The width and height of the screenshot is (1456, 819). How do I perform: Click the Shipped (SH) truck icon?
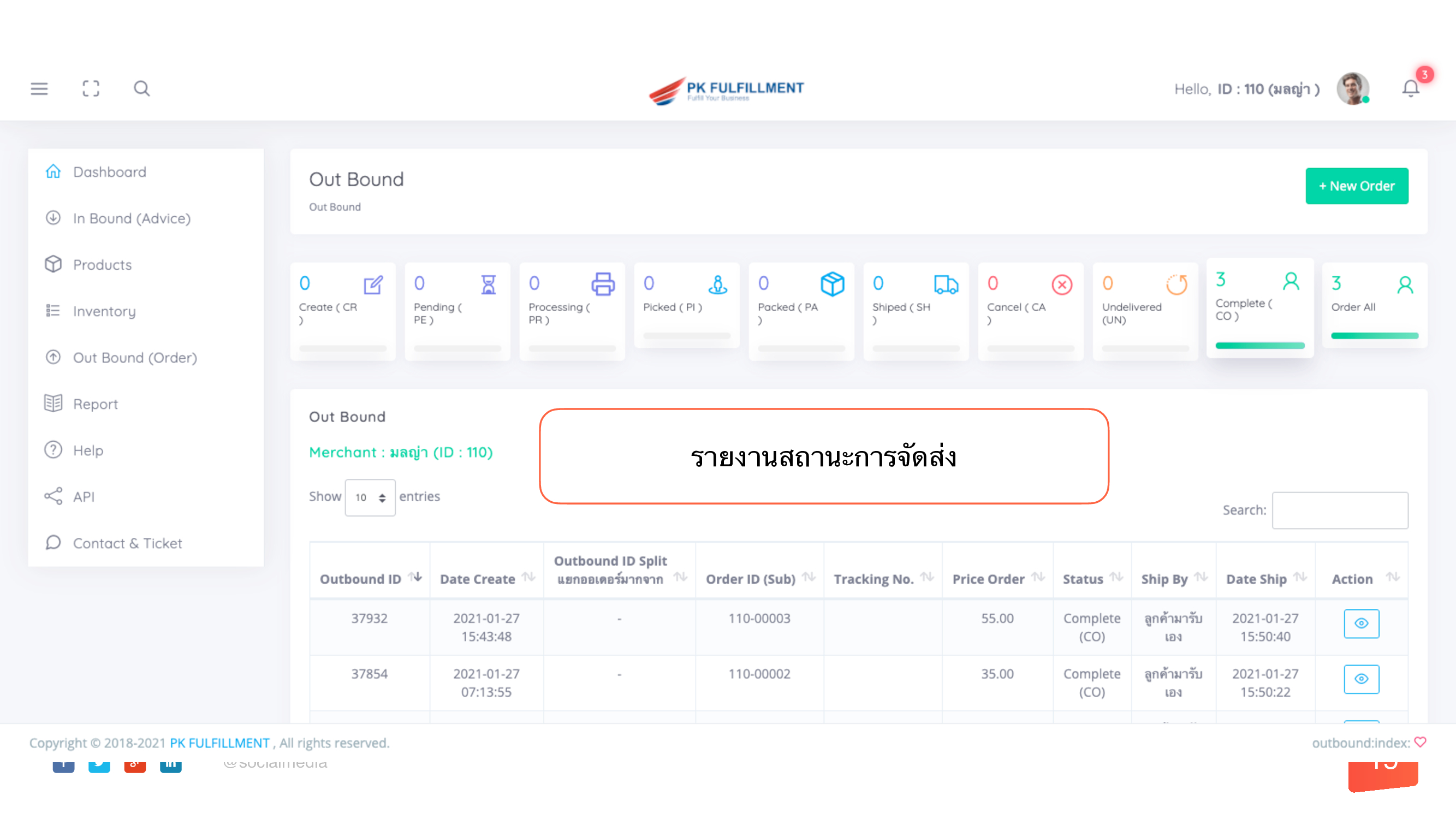(946, 284)
